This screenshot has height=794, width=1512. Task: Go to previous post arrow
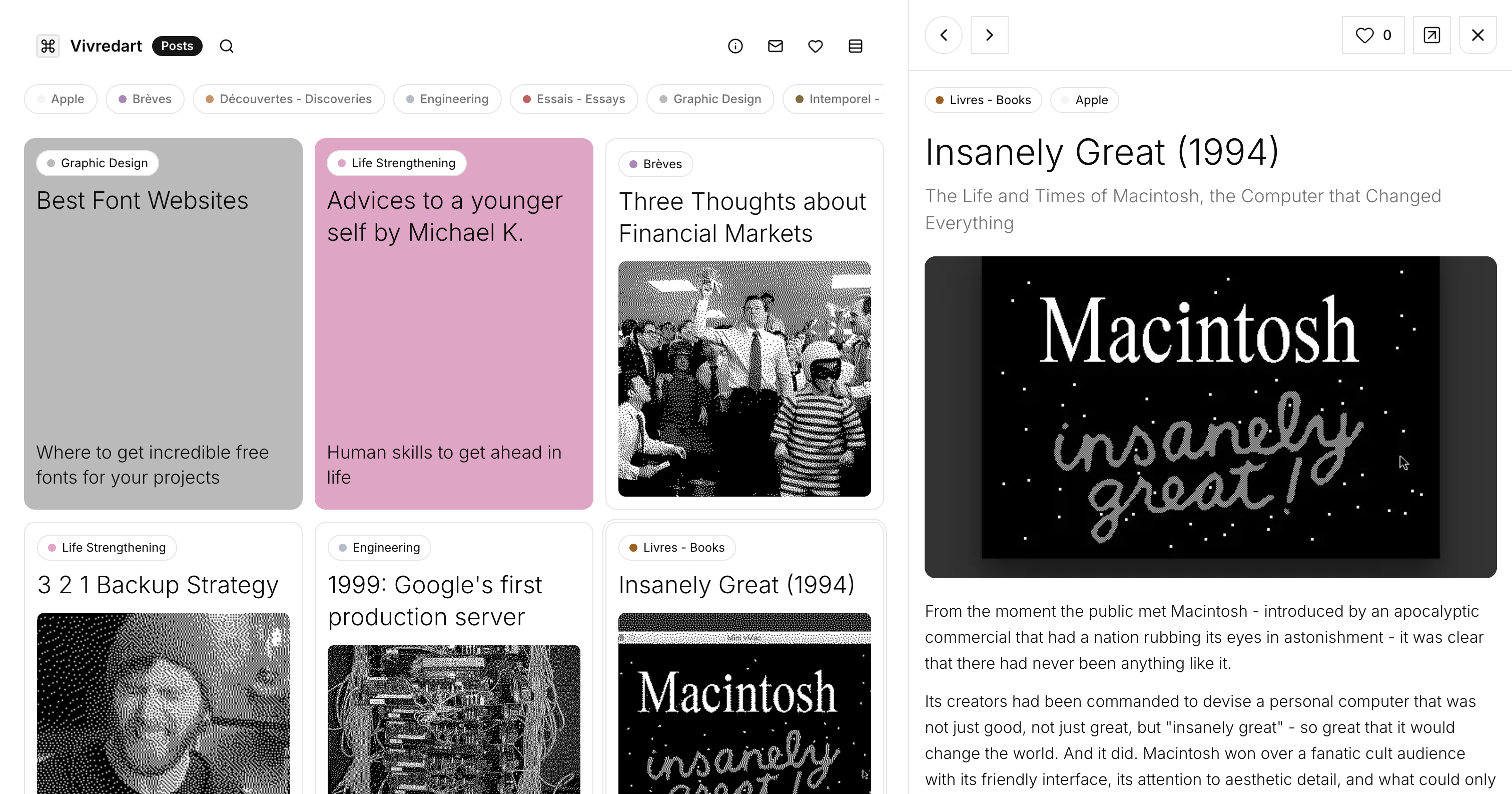[x=943, y=35]
